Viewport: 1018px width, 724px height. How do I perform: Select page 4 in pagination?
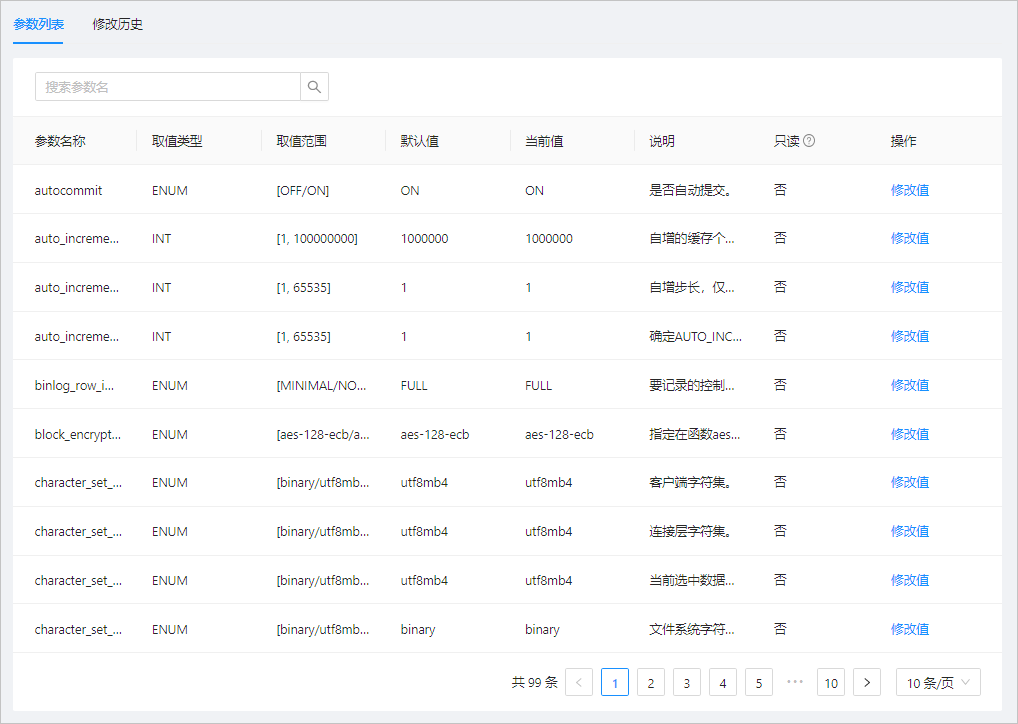click(x=723, y=682)
